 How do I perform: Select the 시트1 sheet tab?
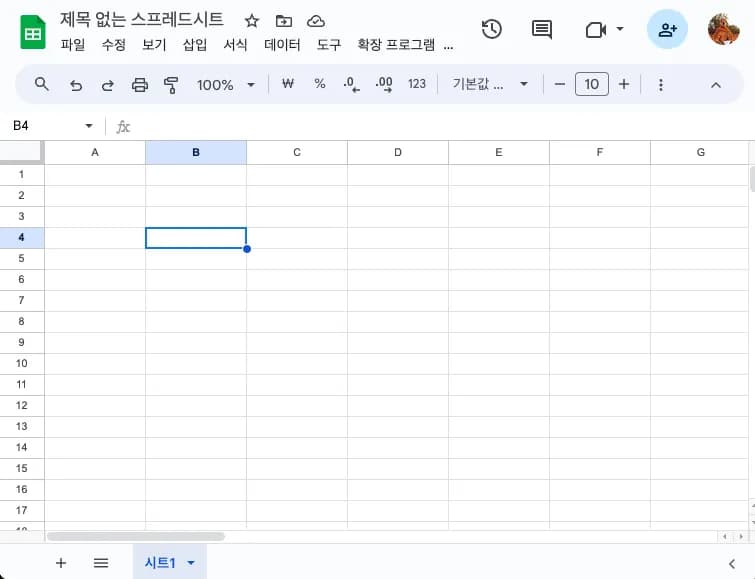tap(160, 563)
